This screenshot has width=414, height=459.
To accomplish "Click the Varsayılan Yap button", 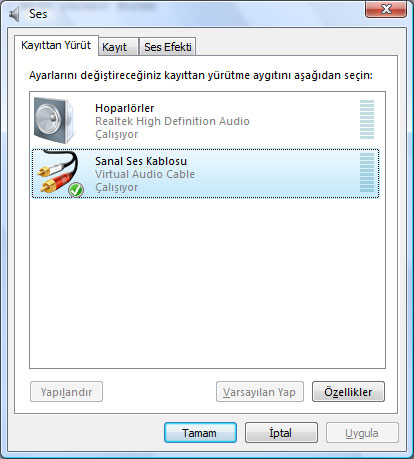I will pos(260,392).
